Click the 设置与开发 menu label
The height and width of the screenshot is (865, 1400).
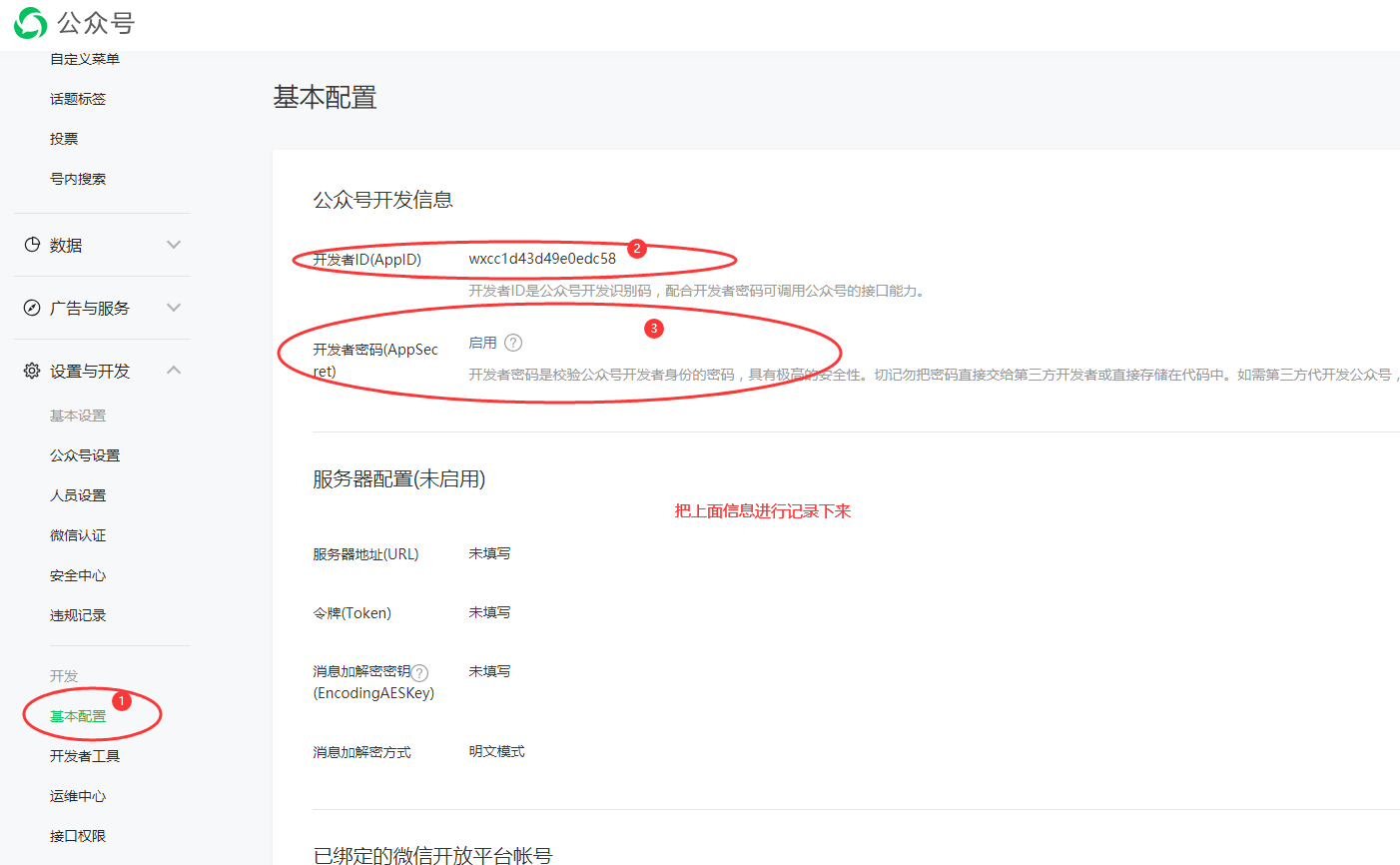click(90, 371)
